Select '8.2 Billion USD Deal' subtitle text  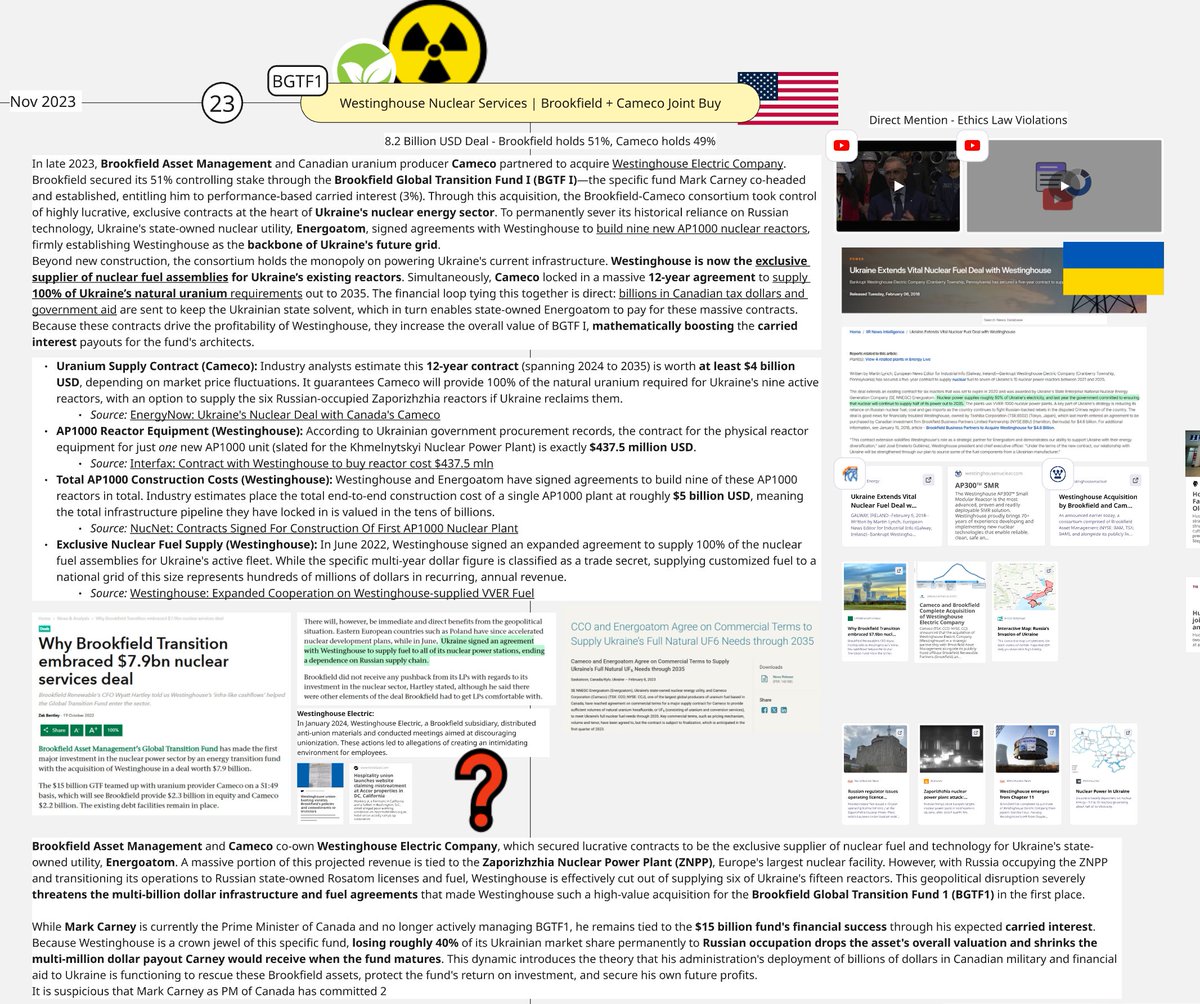click(550, 141)
